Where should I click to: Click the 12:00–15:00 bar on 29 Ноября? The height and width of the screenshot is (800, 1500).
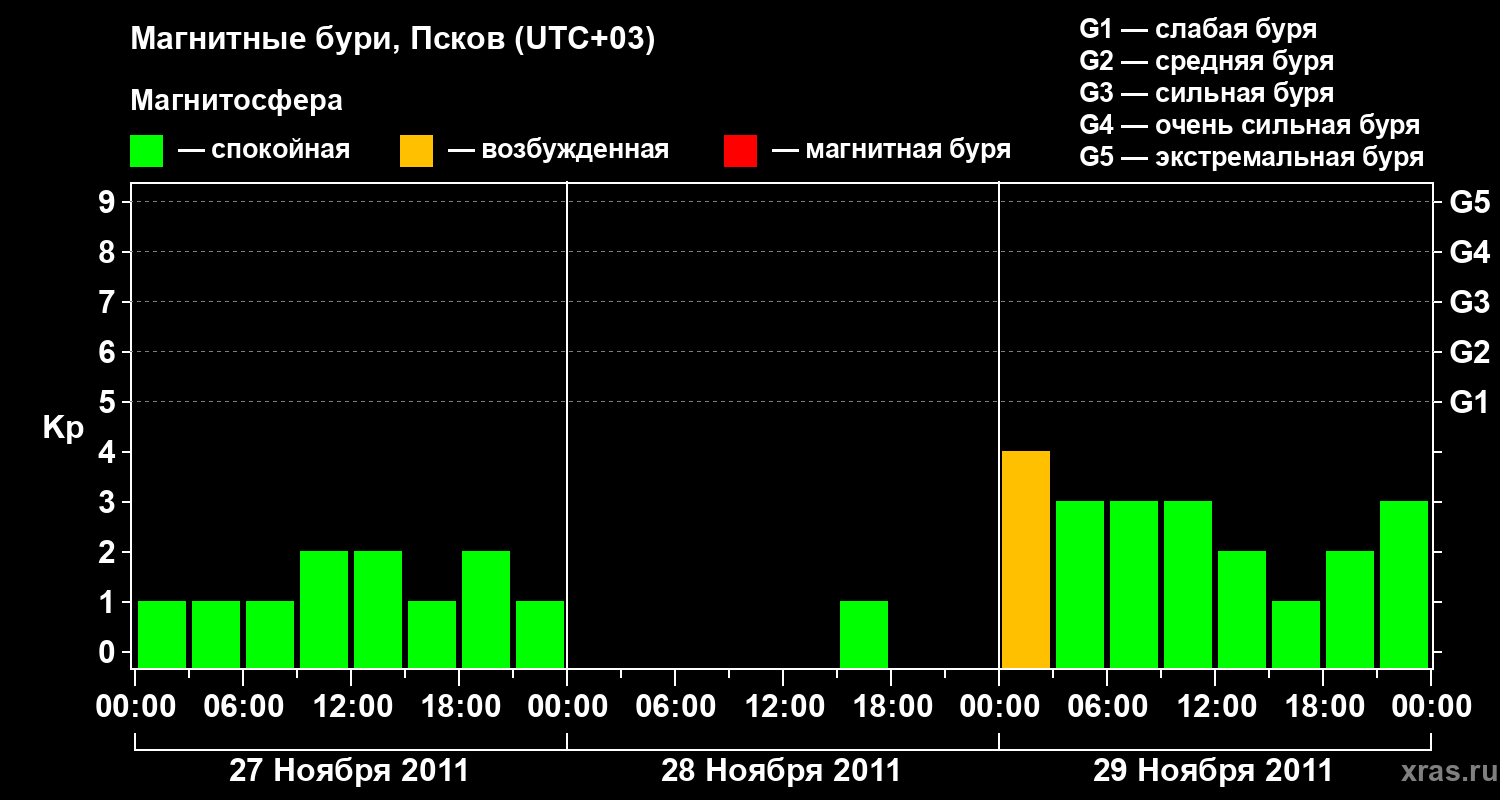[x=1242, y=609]
